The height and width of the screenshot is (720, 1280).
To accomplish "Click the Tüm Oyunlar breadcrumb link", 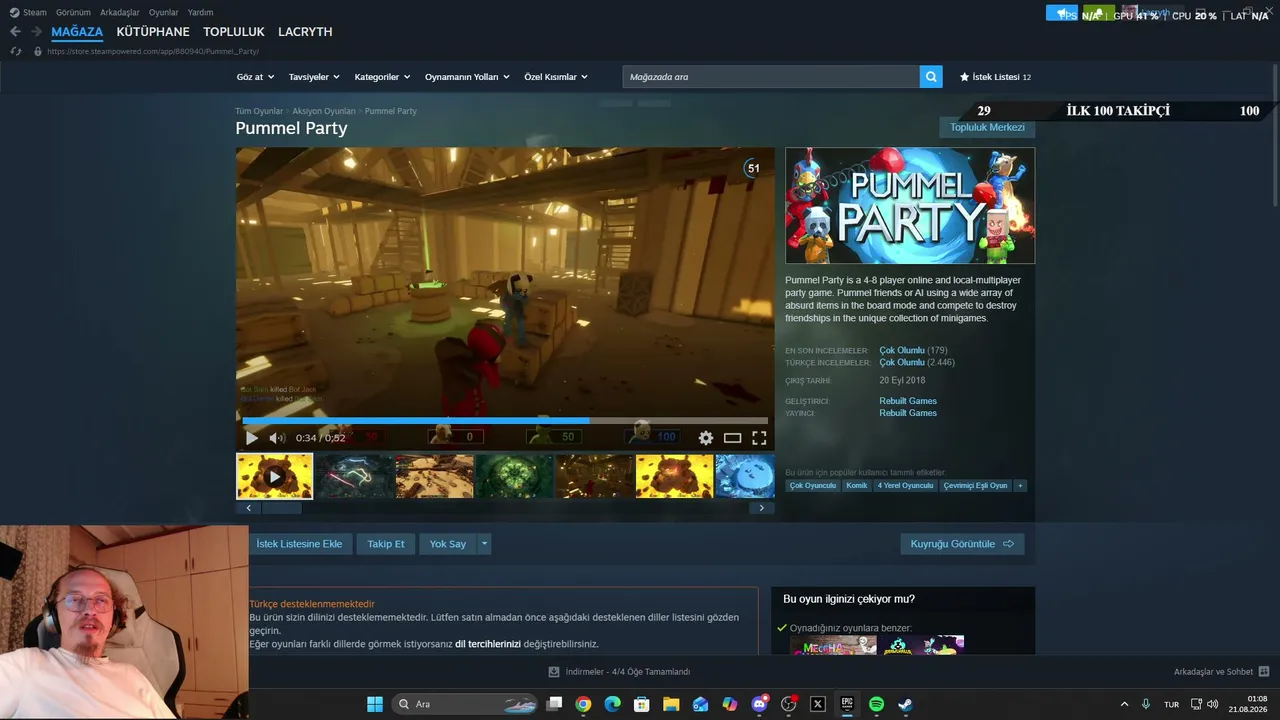I will (259, 111).
